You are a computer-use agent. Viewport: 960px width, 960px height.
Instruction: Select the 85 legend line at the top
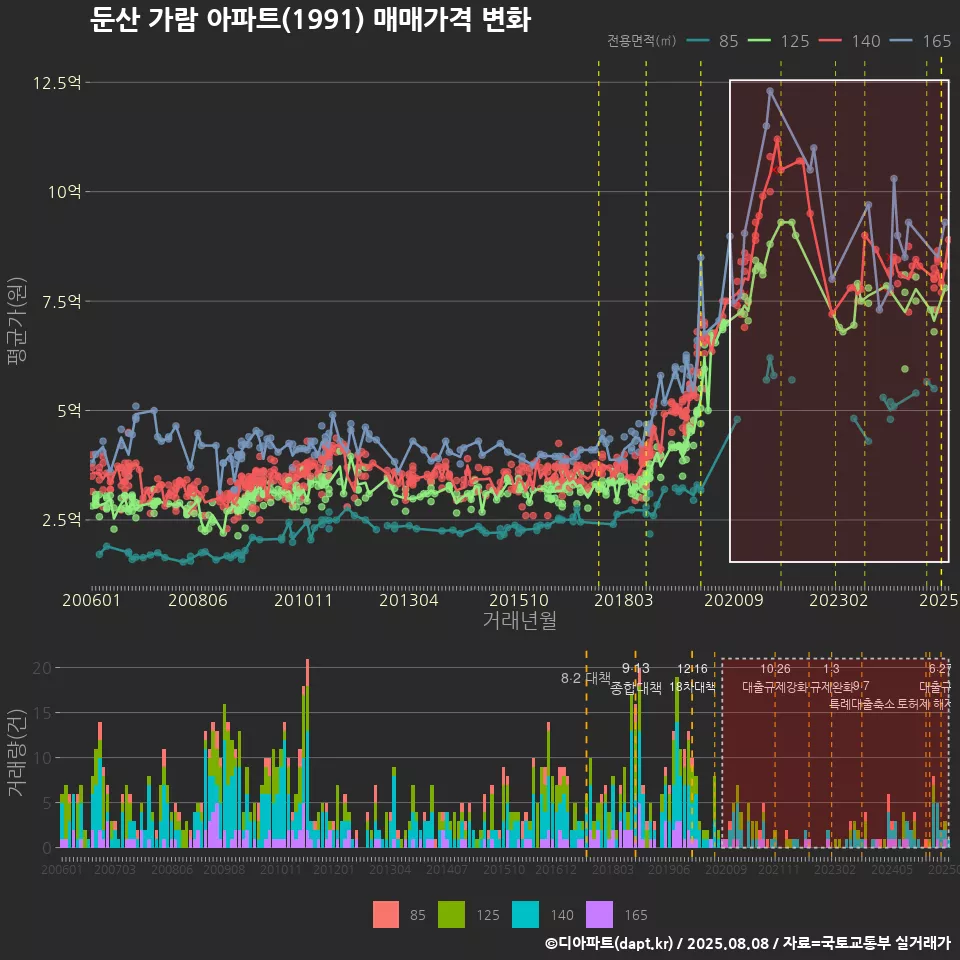coord(697,41)
